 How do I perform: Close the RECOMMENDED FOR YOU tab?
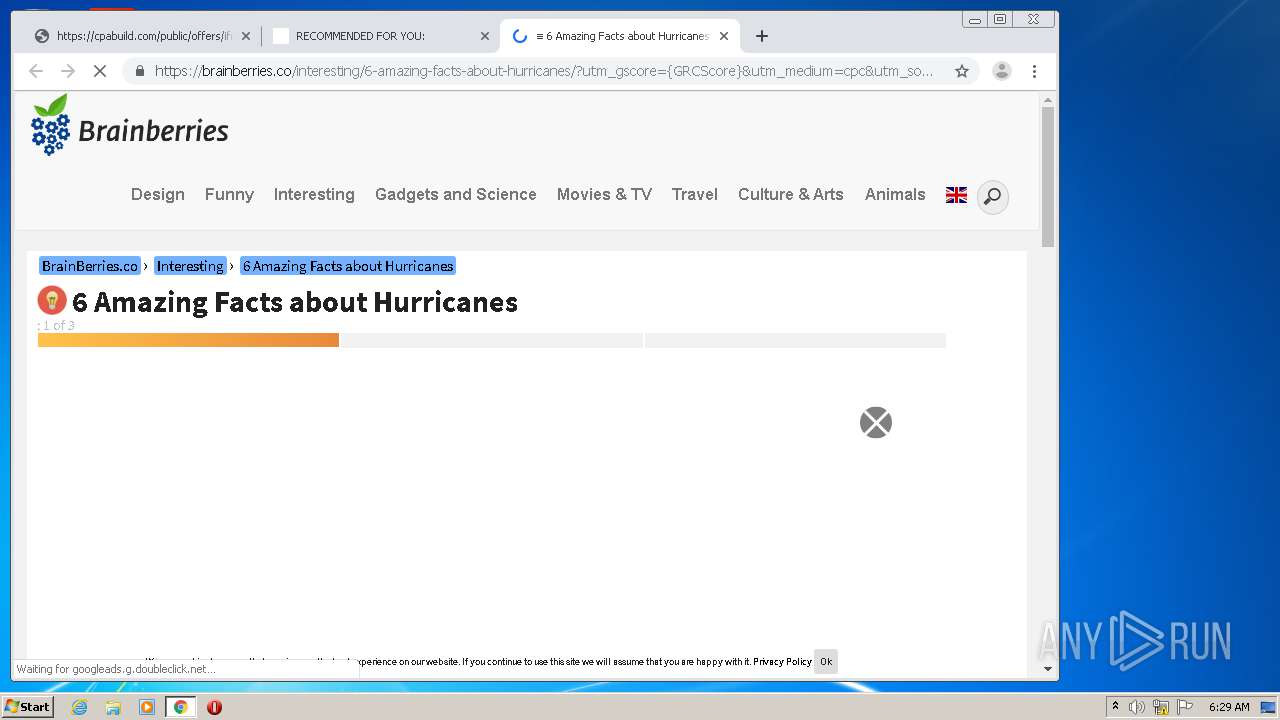pyautogui.click(x=484, y=36)
